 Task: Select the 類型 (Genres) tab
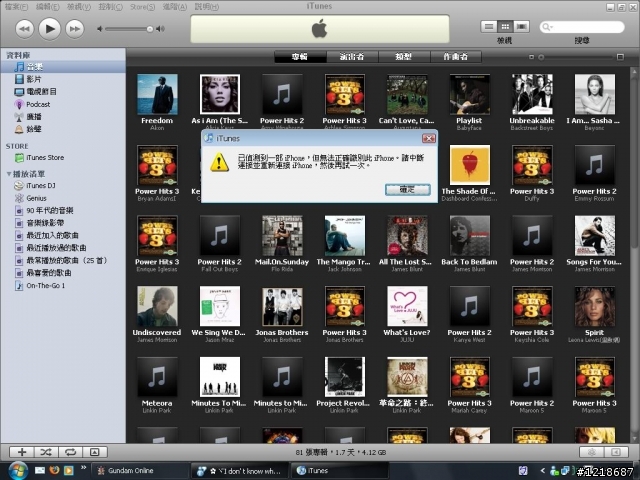tap(404, 57)
